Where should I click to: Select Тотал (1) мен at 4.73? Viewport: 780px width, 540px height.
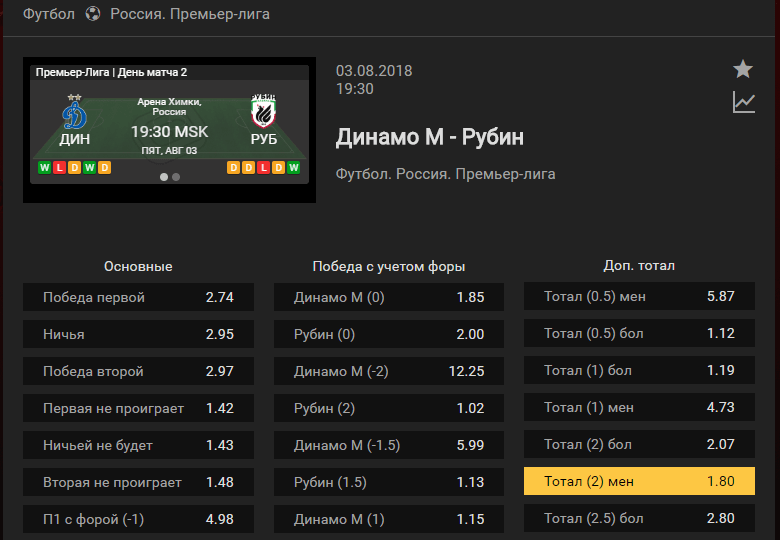(639, 407)
